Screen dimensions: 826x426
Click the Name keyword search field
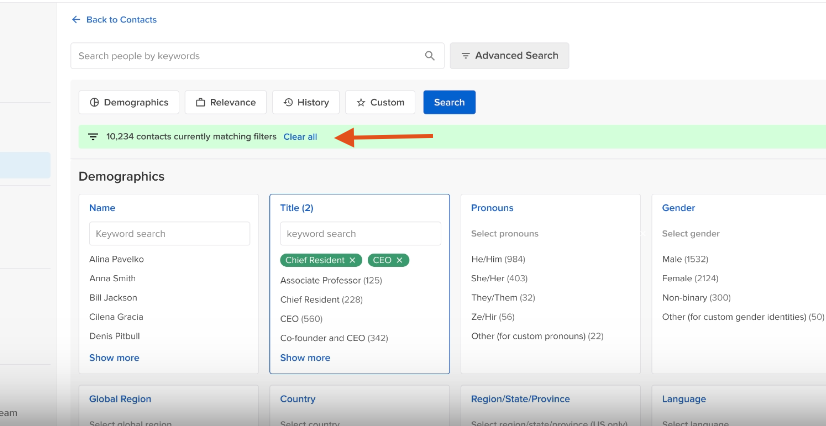click(170, 233)
